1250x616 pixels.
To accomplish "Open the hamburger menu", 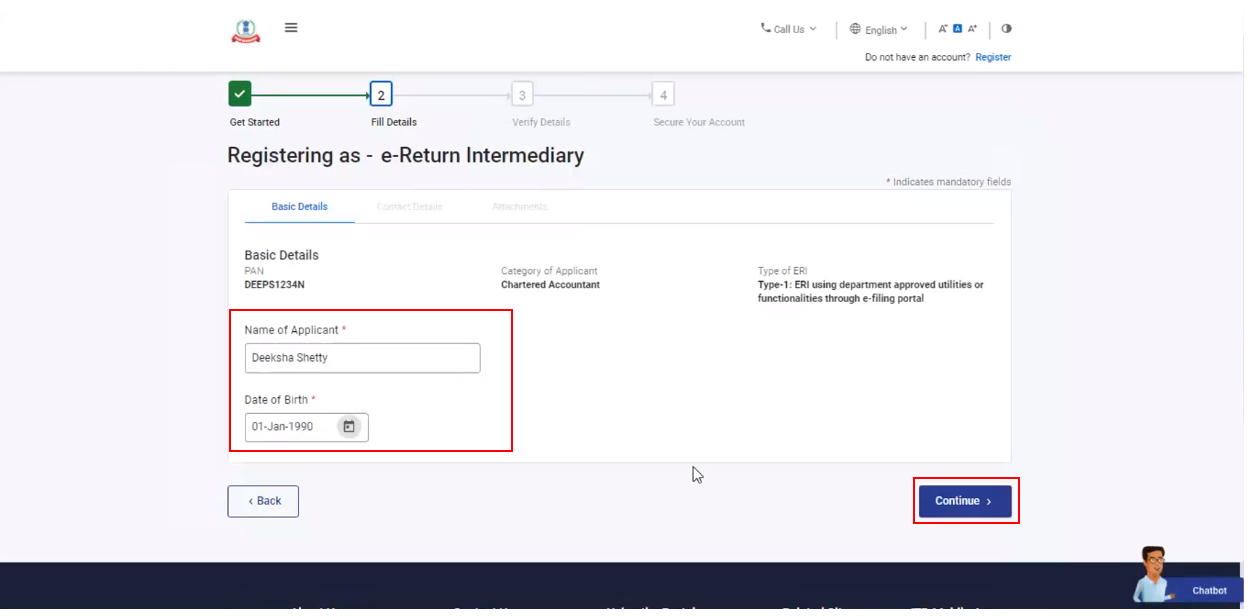I will tap(291, 28).
